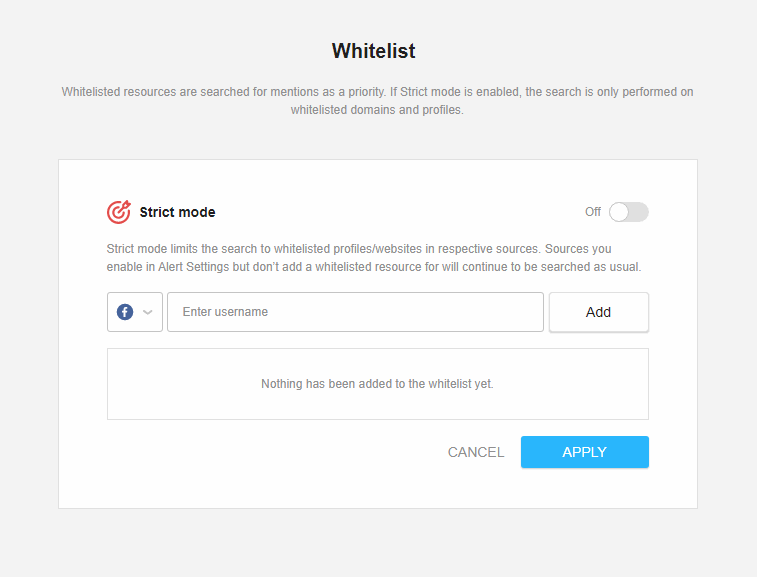The width and height of the screenshot is (757, 577).
Task: Click "Nothing has been added" placeholder text
Action: (378, 384)
